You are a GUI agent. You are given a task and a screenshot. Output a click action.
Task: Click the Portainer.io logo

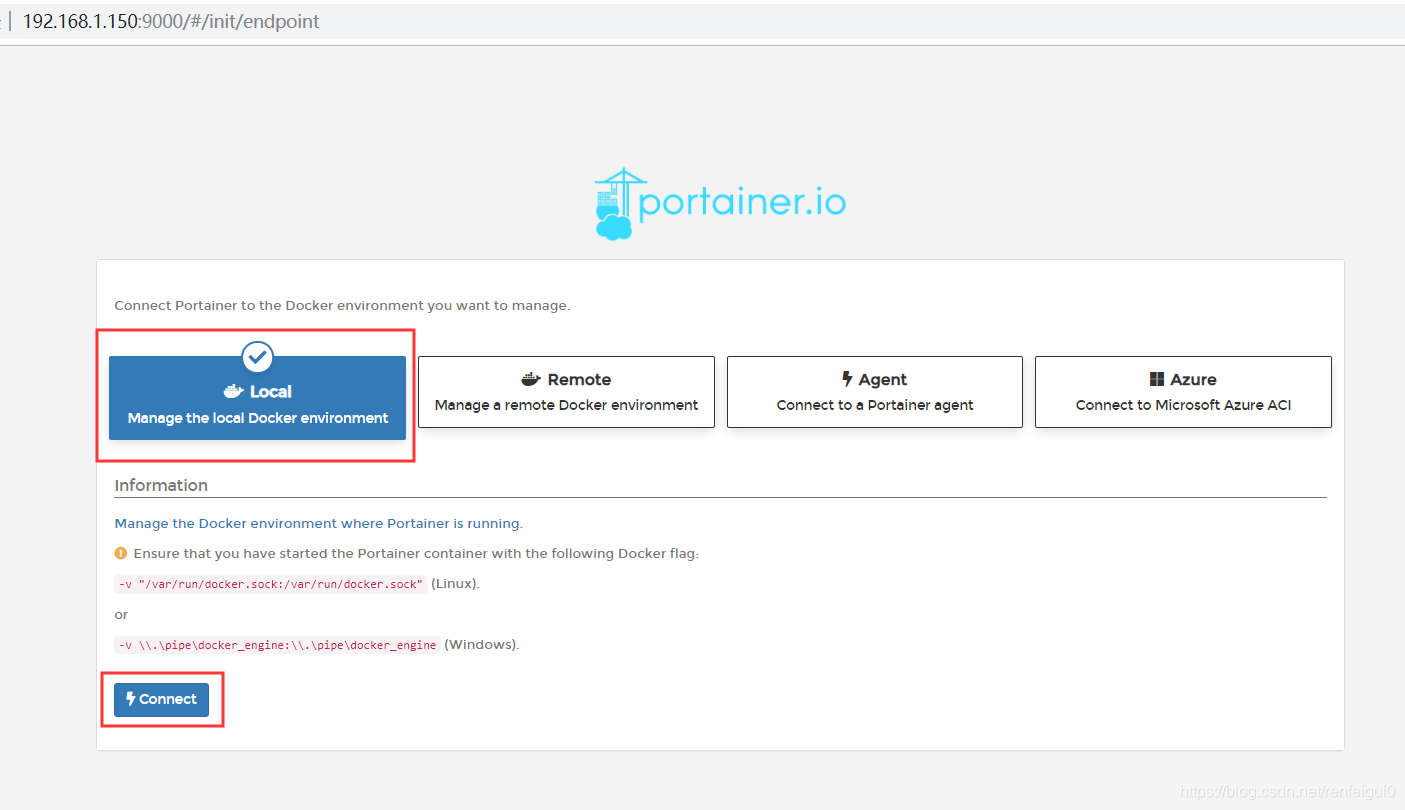click(x=720, y=204)
